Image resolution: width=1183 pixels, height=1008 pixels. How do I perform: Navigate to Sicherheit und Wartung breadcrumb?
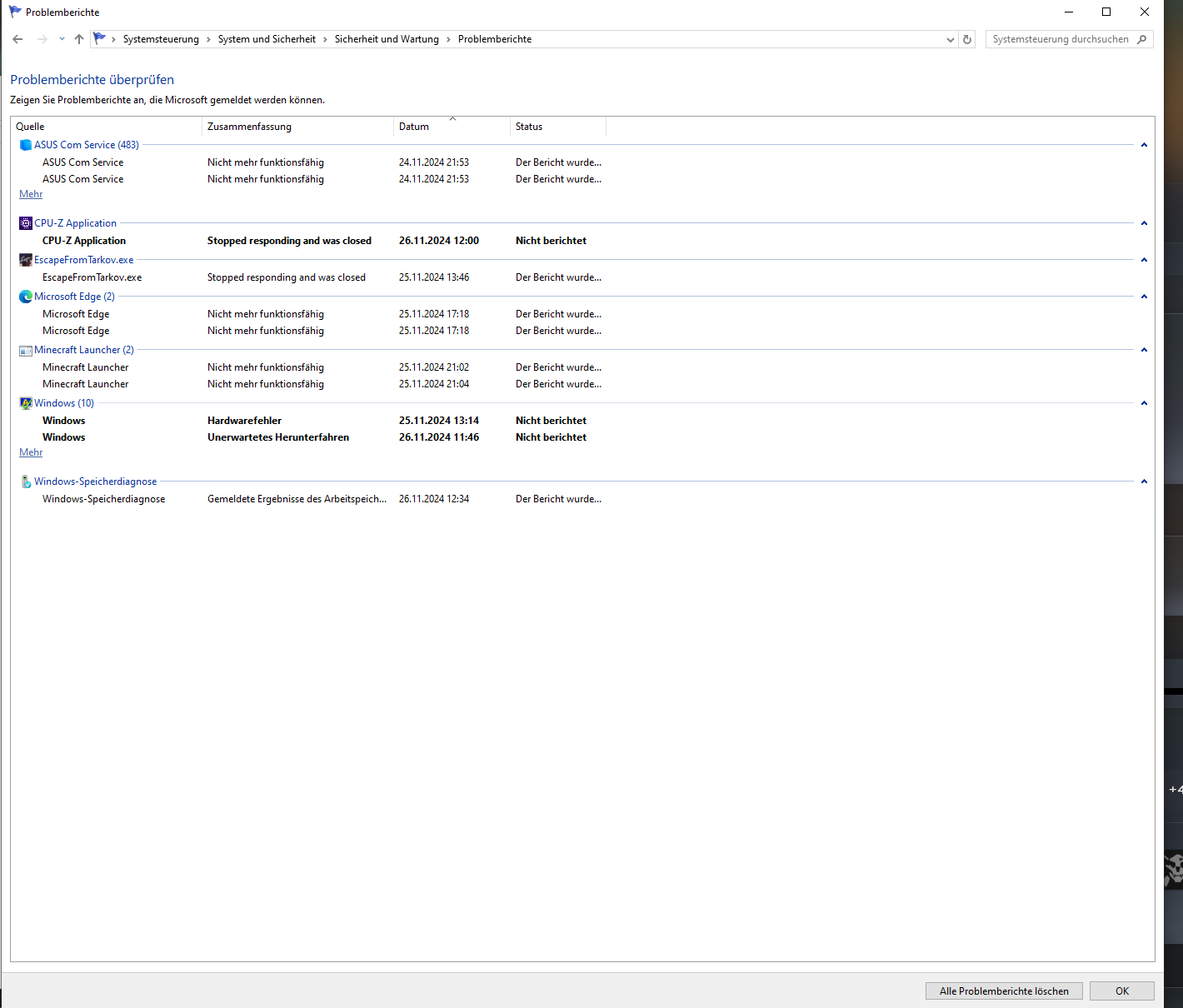coord(387,39)
